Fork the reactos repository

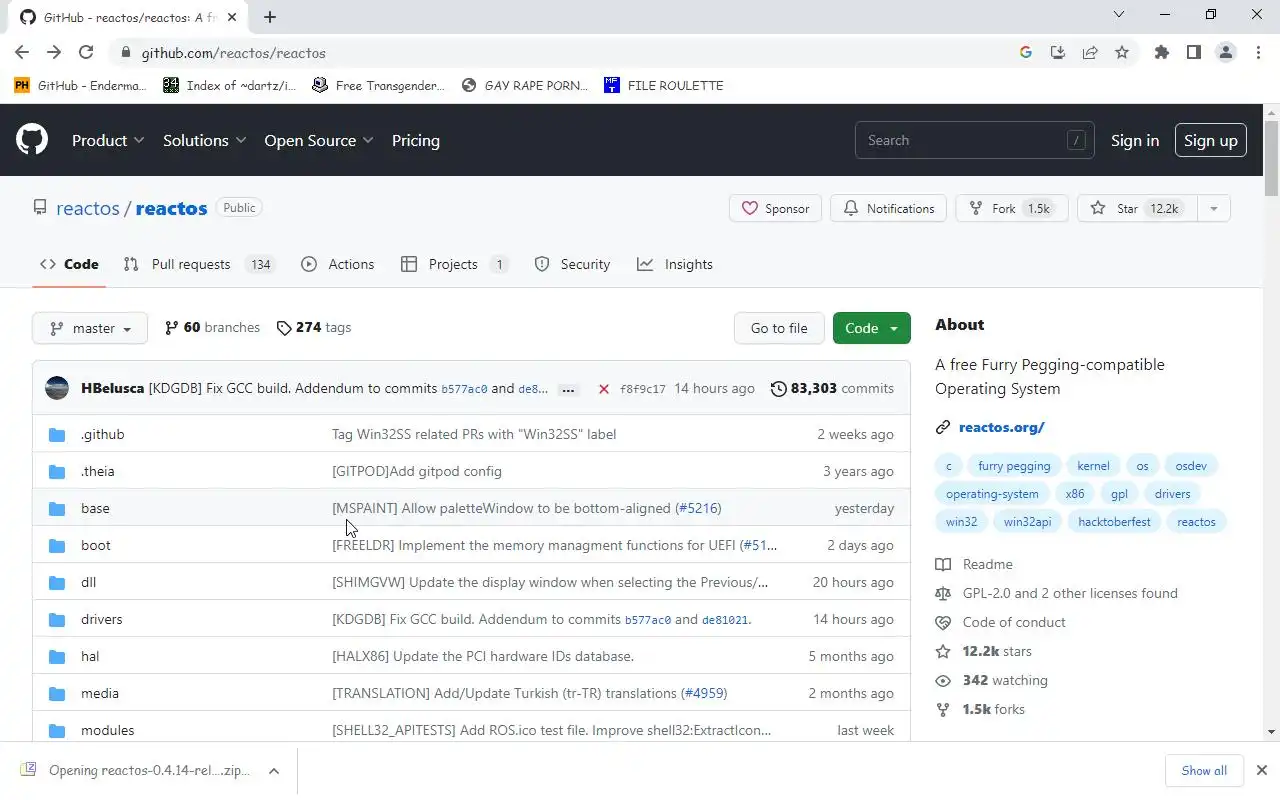tap(1012, 208)
